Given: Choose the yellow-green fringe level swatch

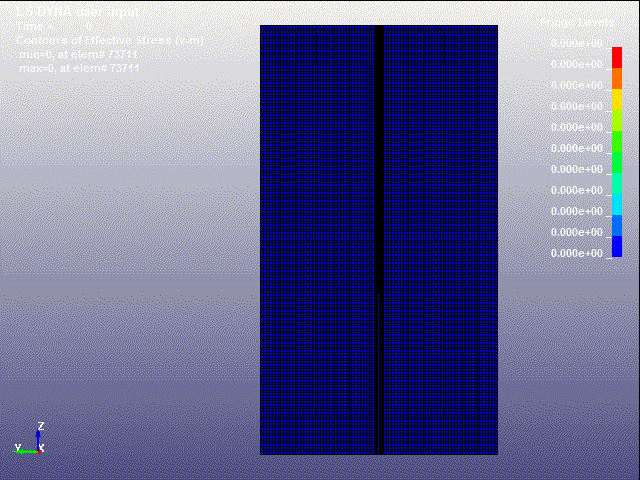Looking at the screenshot, I should [x=617, y=120].
